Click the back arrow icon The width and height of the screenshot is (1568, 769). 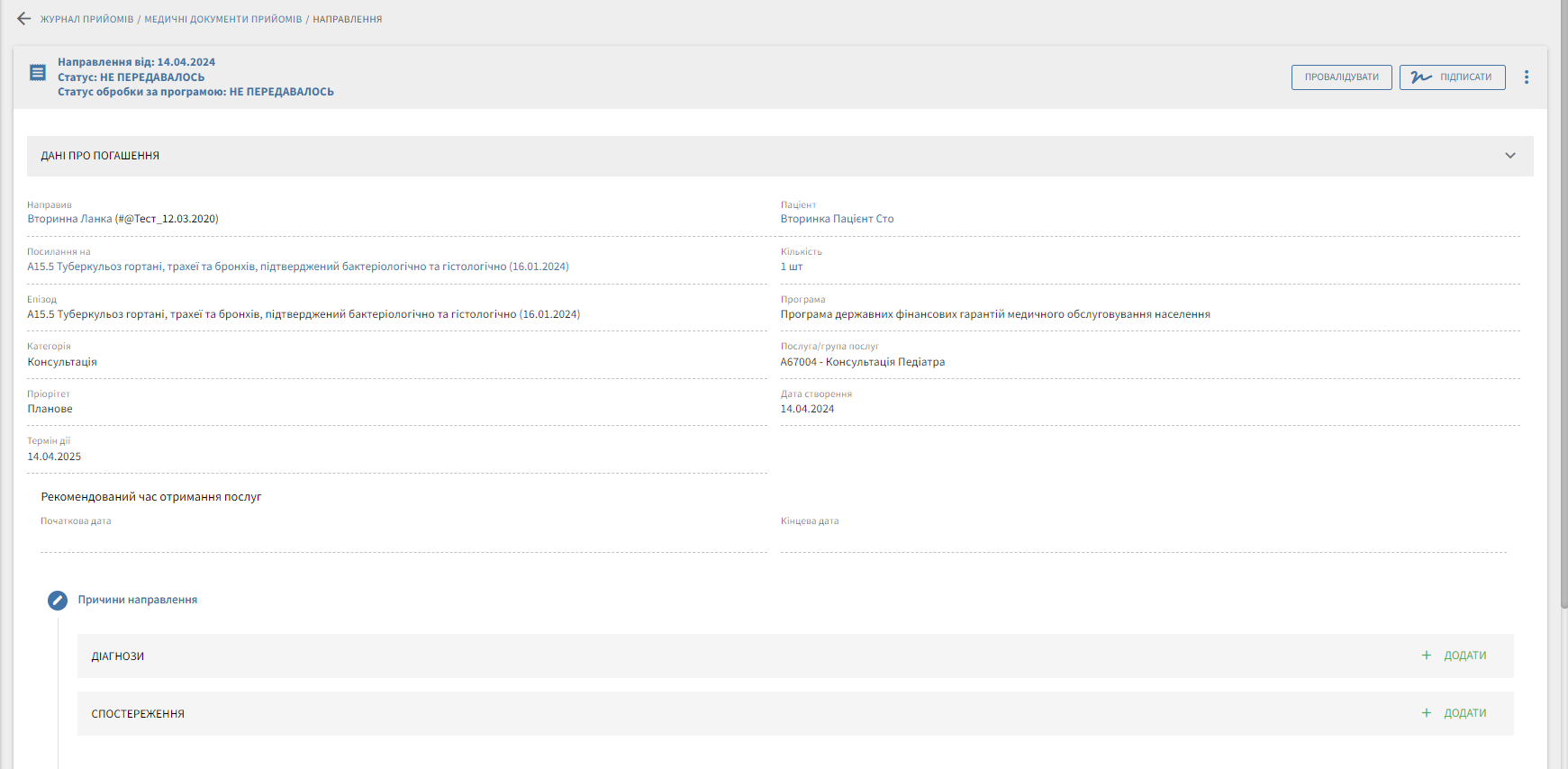tap(23, 19)
